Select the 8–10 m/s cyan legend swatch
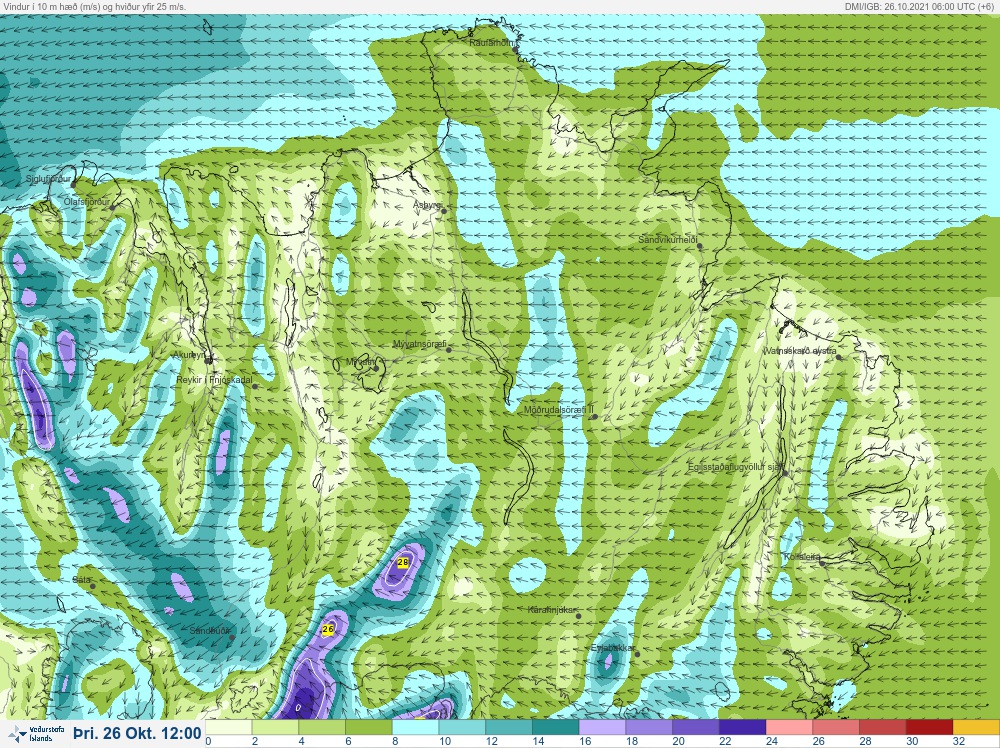The image size is (1000, 748). click(x=415, y=728)
